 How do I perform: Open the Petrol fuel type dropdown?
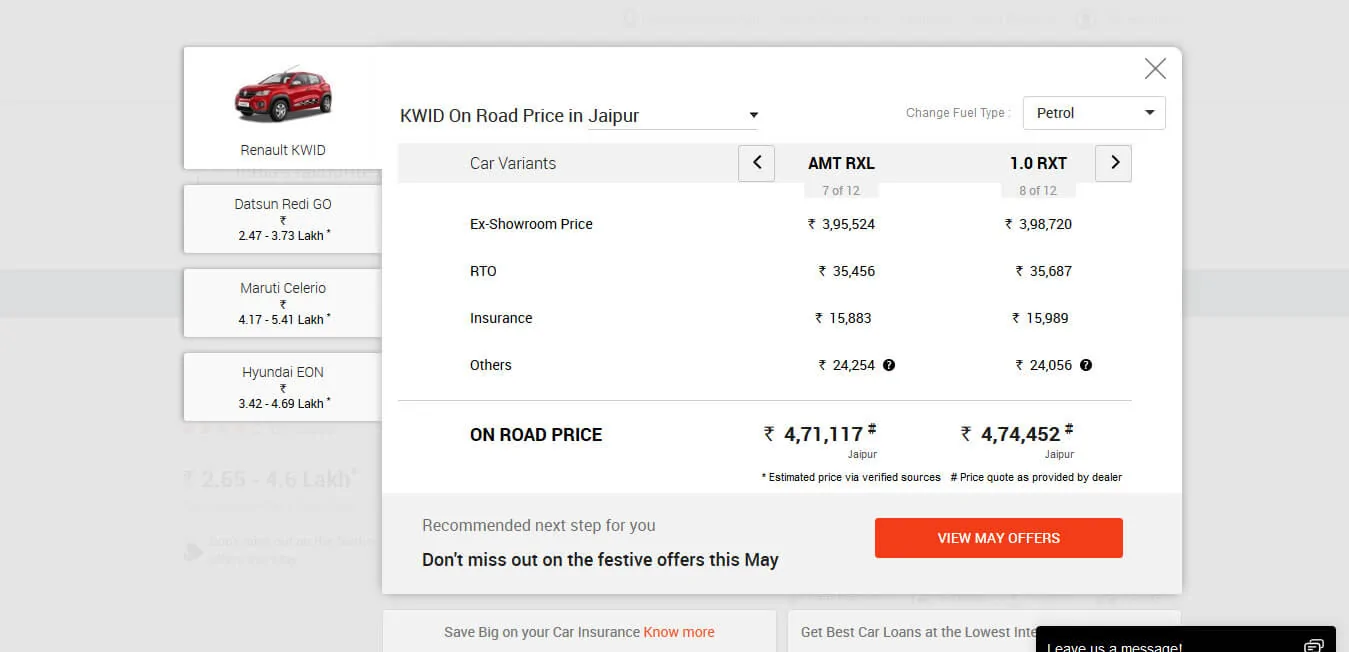point(1094,113)
